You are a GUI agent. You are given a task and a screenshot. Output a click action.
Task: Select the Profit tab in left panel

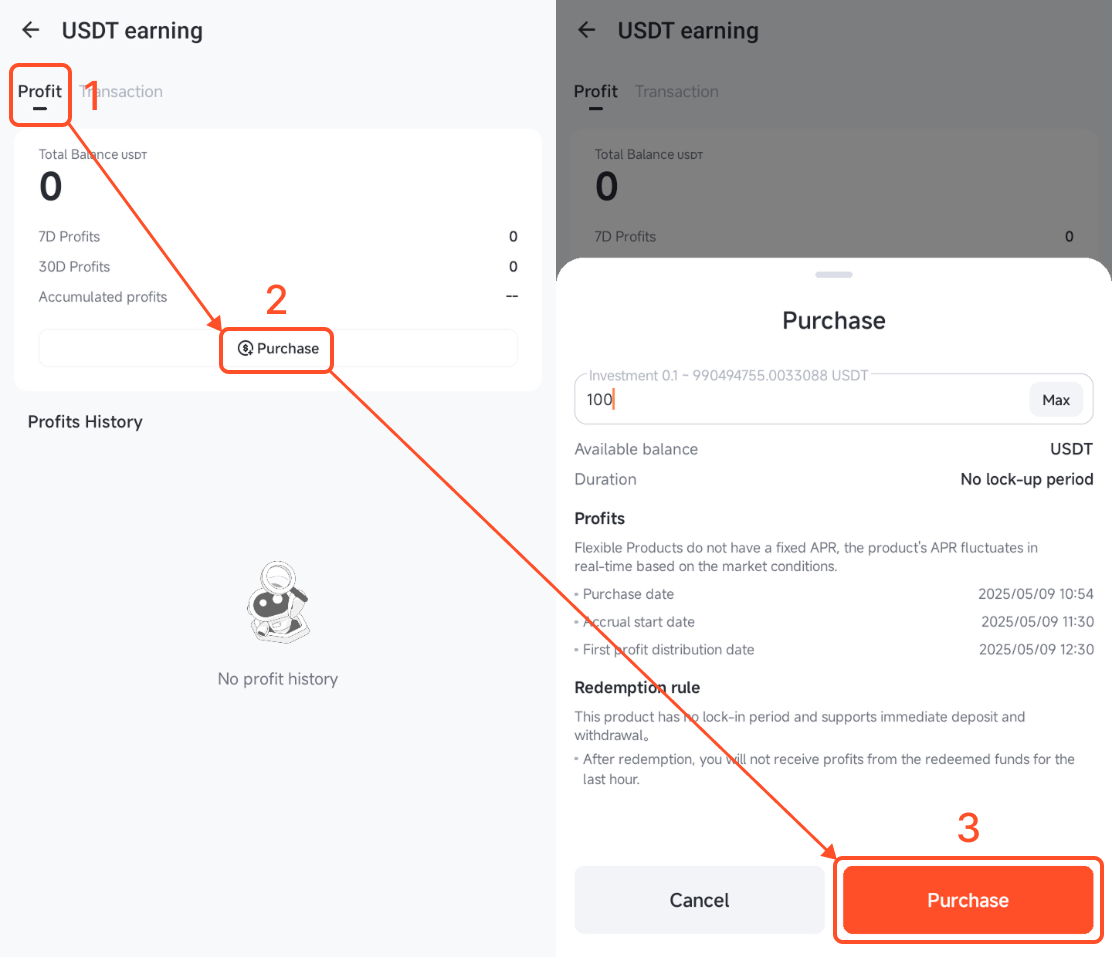pos(40,92)
